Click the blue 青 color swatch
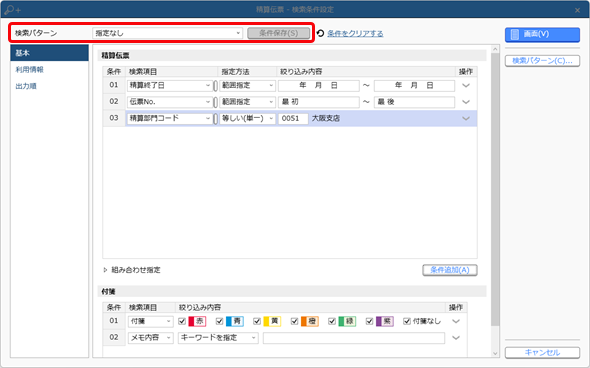The image size is (590, 368). 234,321
